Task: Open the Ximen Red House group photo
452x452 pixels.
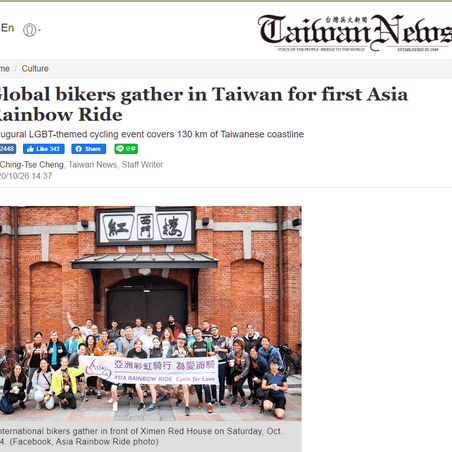Action: tap(150, 313)
